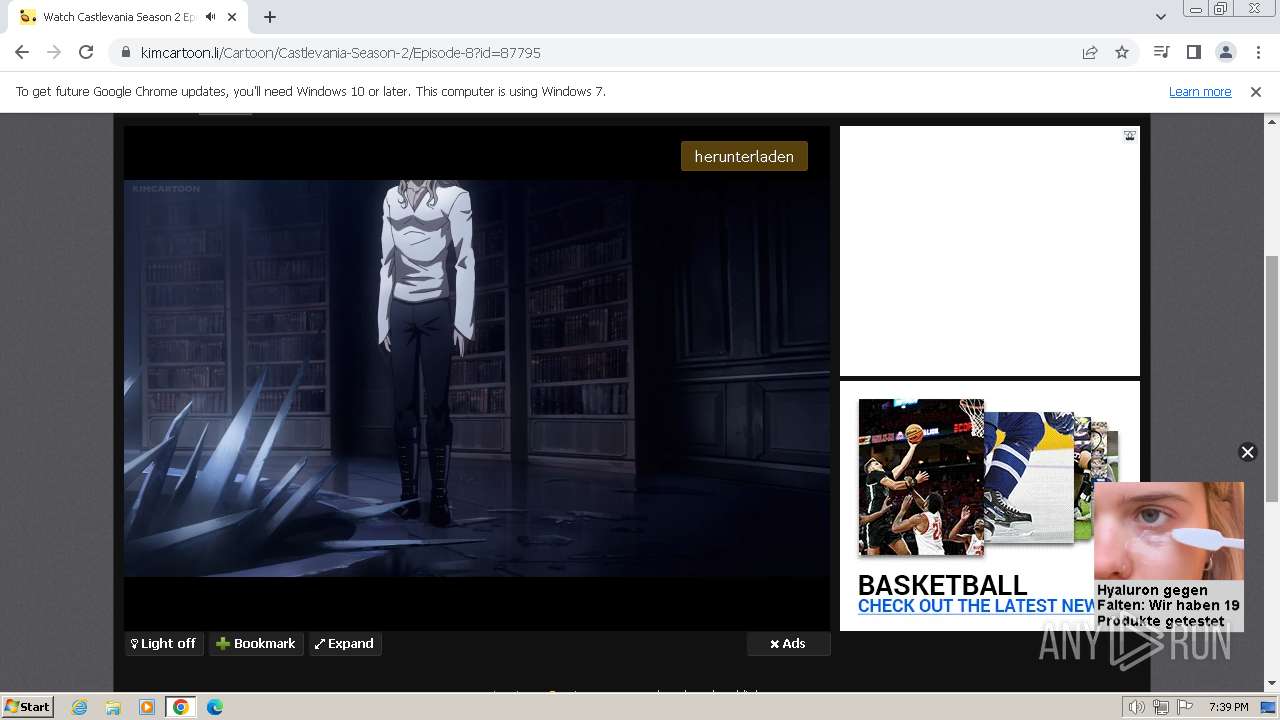Viewport: 1280px width, 720px height.
Task: Reload the current page
Action: 86,53
